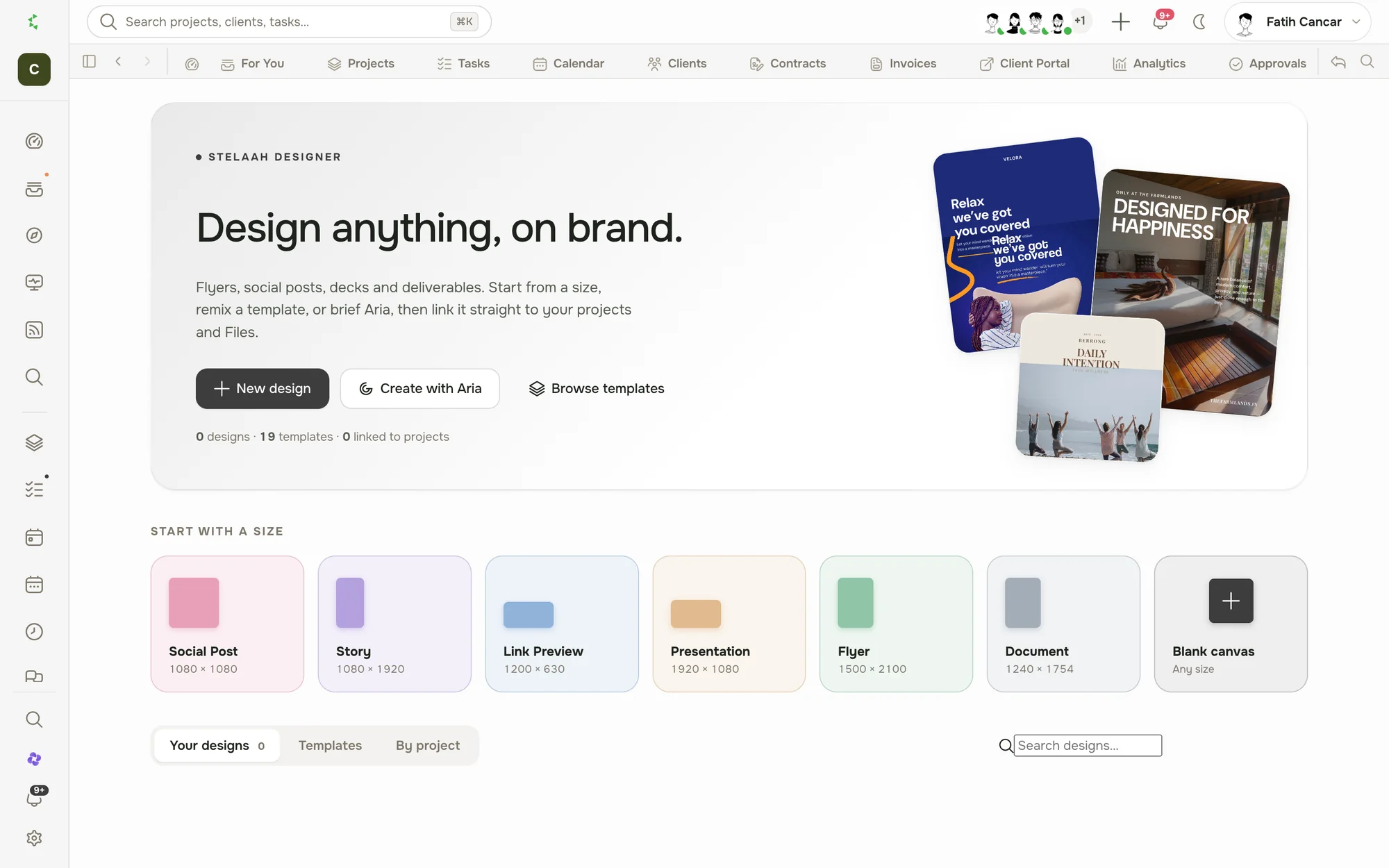Click sidebar search magnifier above layers icon

(34, 377)
